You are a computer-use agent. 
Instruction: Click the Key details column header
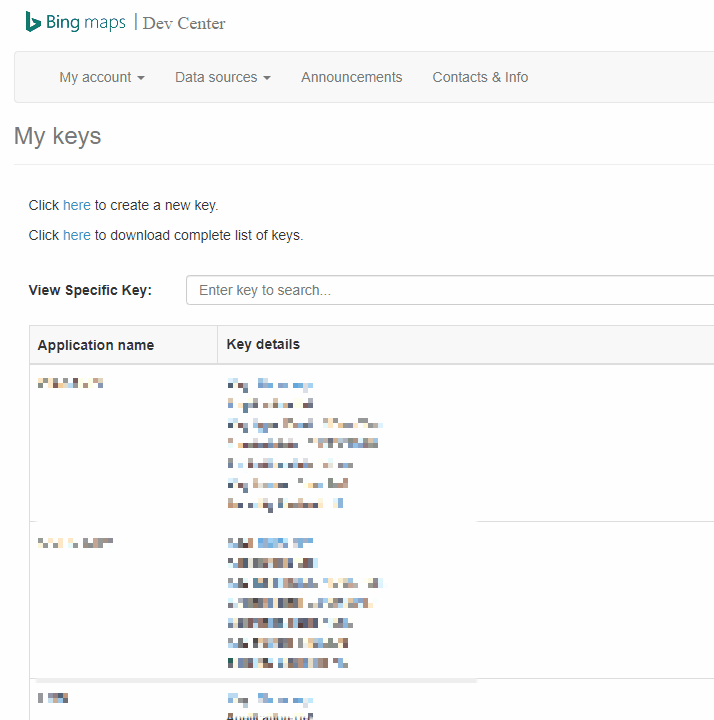263,344
